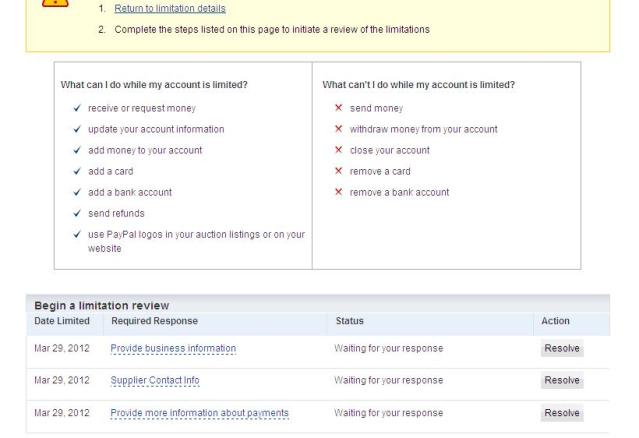Resolve the Supplier Contact Info limitation
The image size is (639, 438).
tap(562, 380)
